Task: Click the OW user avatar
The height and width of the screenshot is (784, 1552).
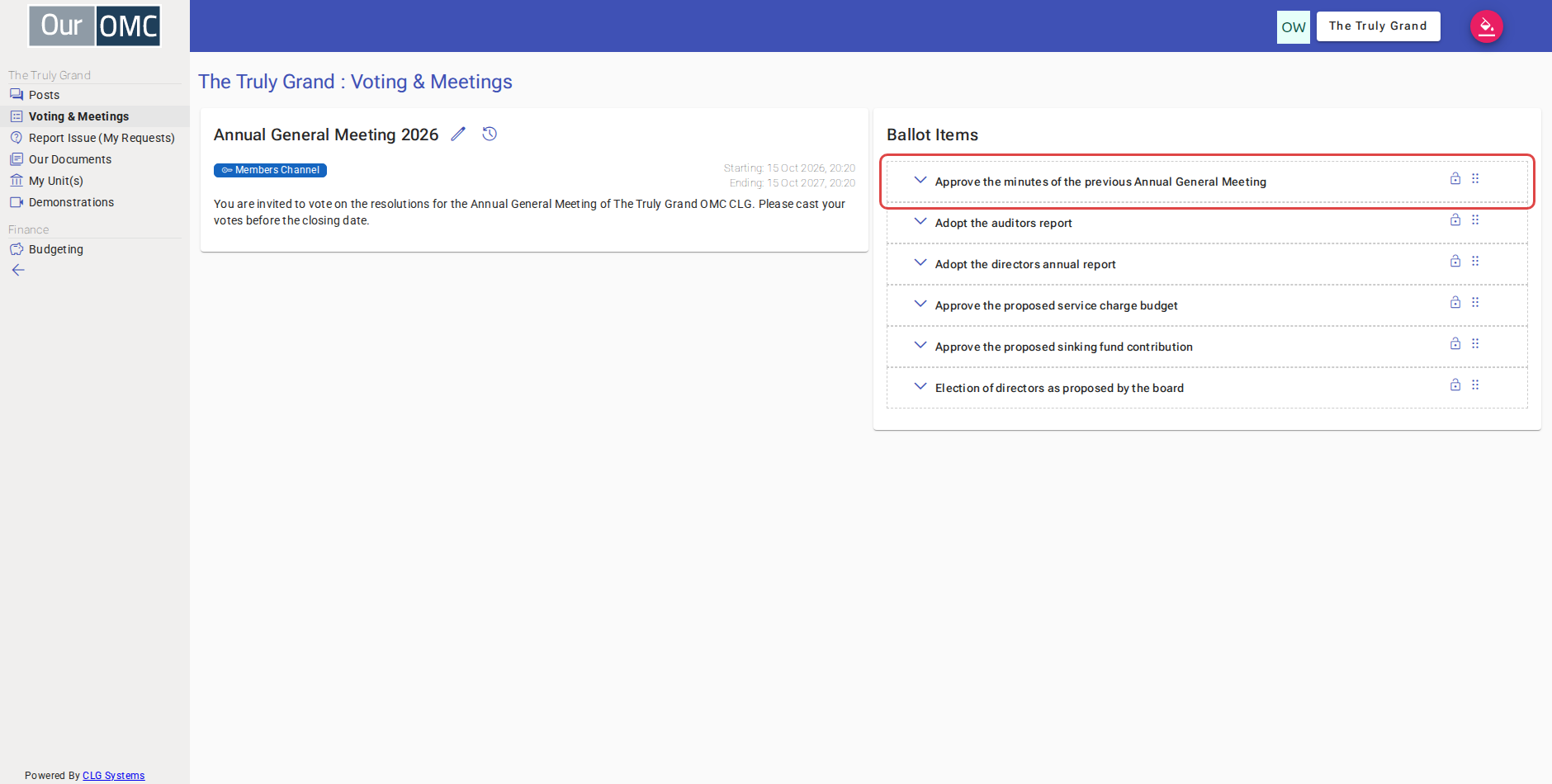Action: click(x=1294, y=27)
